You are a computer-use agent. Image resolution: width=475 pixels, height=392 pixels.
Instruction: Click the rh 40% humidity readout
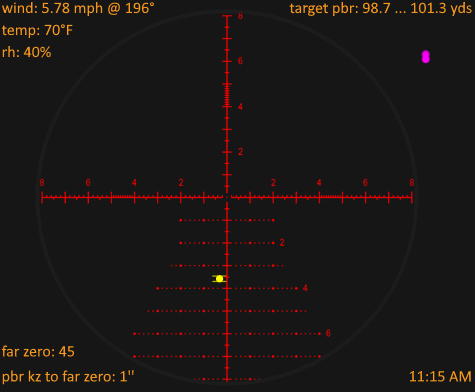[27, 53]
